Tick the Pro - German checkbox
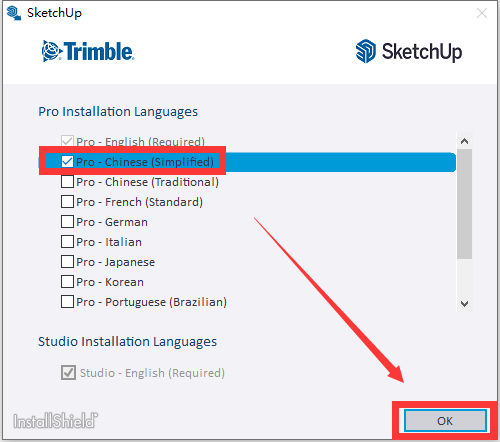Image resolution: width=500 pixels, height=442 pixels. pos(67,222)
